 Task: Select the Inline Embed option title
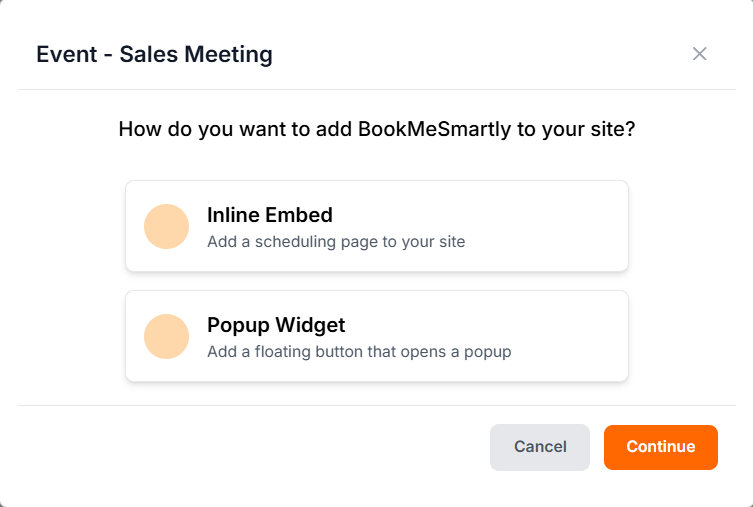pos(269,215)
